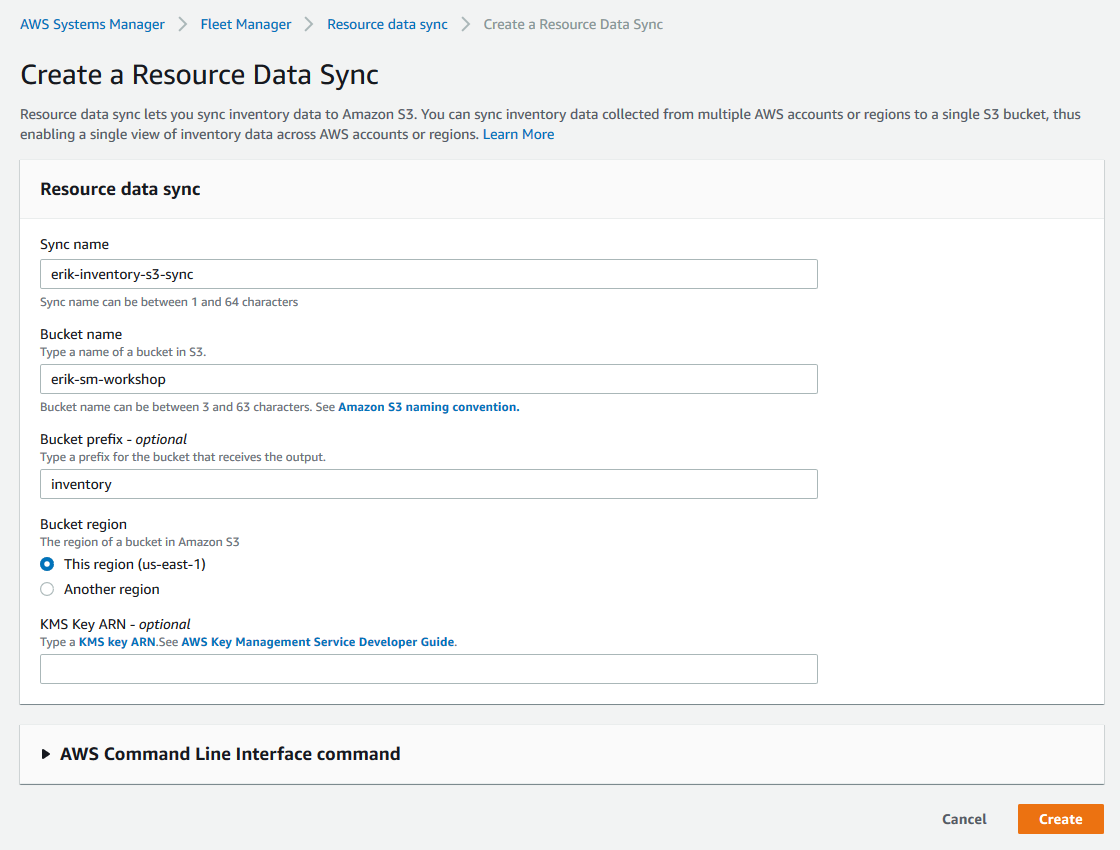Open AWS Key Management Service Developer Guide
This screenshot has width=1120, height=850.
point(318,642)
